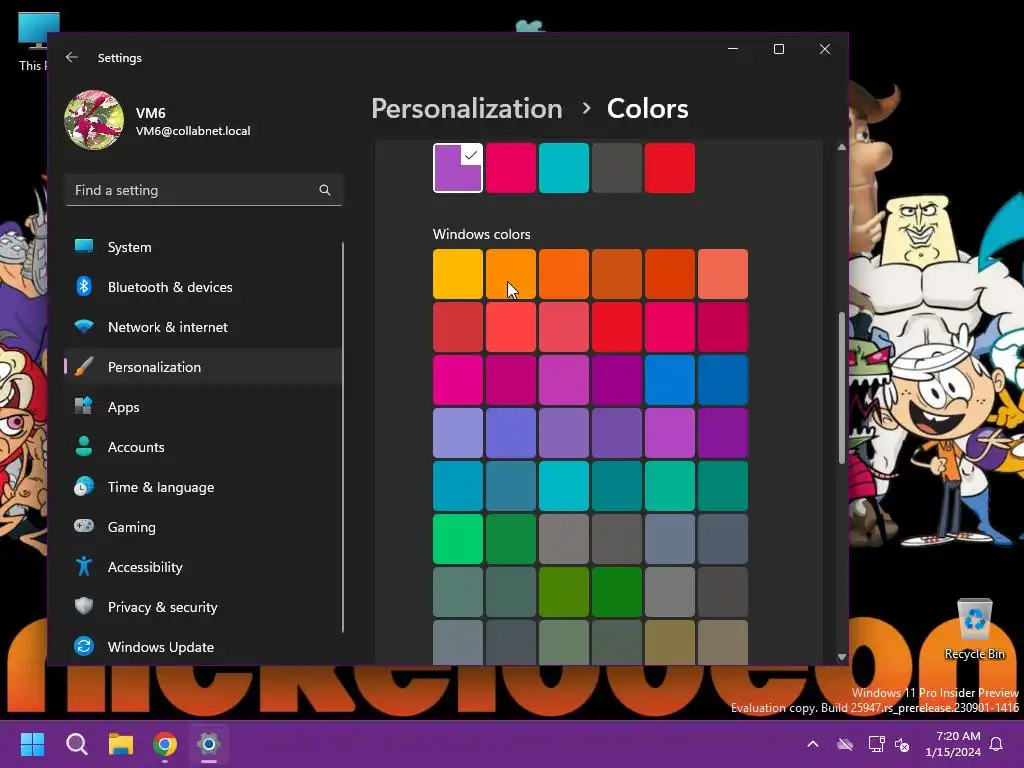Click the Settings gear on taskbar
This screenshot has width=1024, height=768.
[x=209, y=744]
